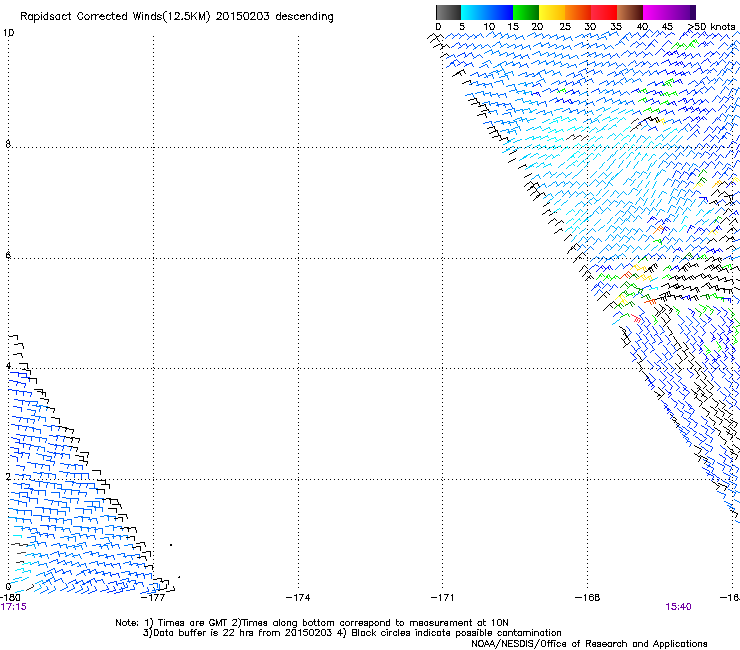The height and width of the screenshot is (650, 740).
Task: Click the '17:15' time label
Action: tap(14, 607)
